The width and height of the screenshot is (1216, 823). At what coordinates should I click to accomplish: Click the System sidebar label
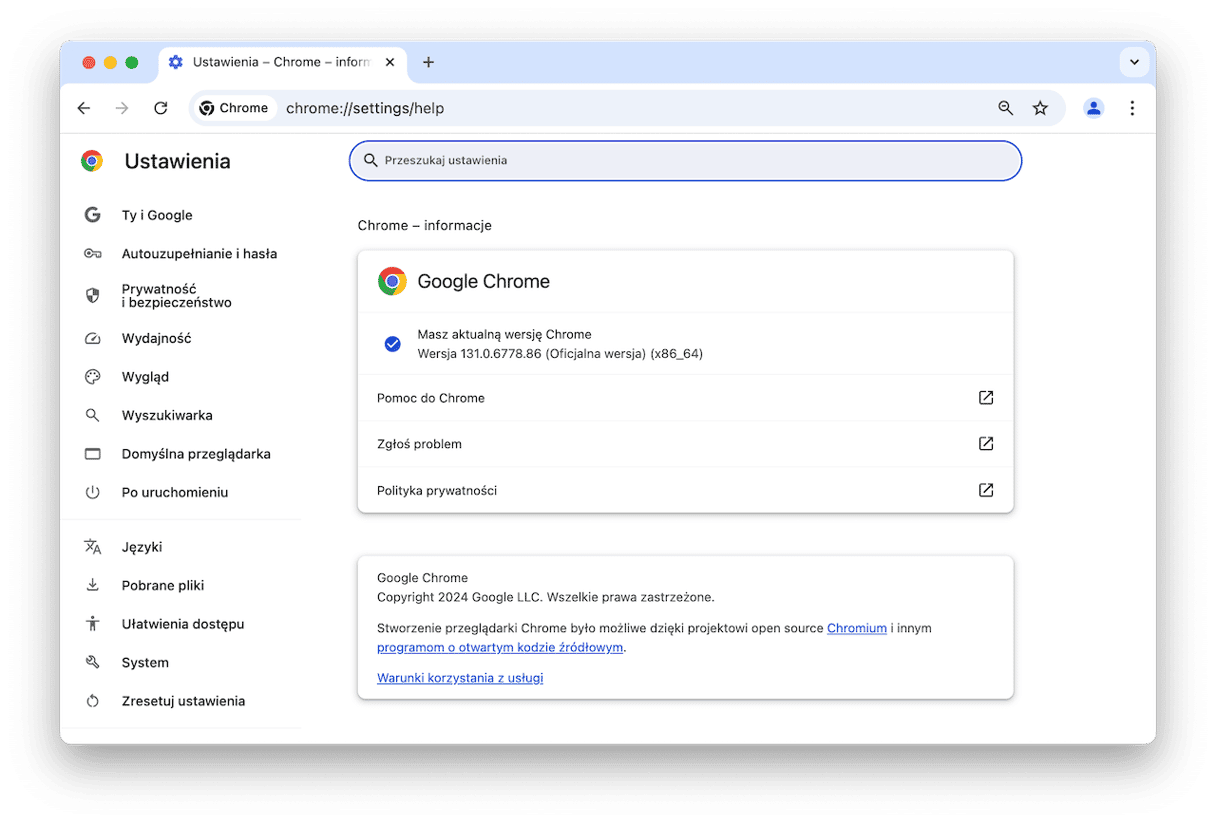click(x=145, y=663)
